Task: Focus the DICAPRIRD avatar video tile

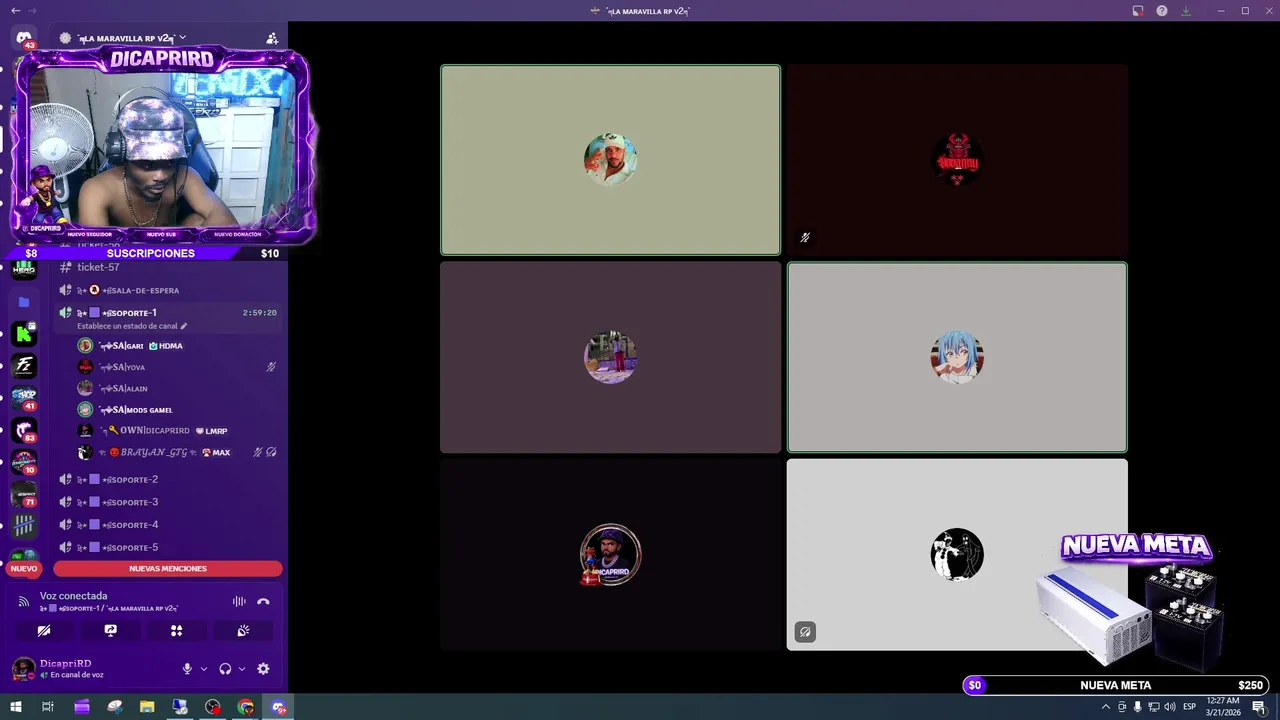Action: pos(610,554)
